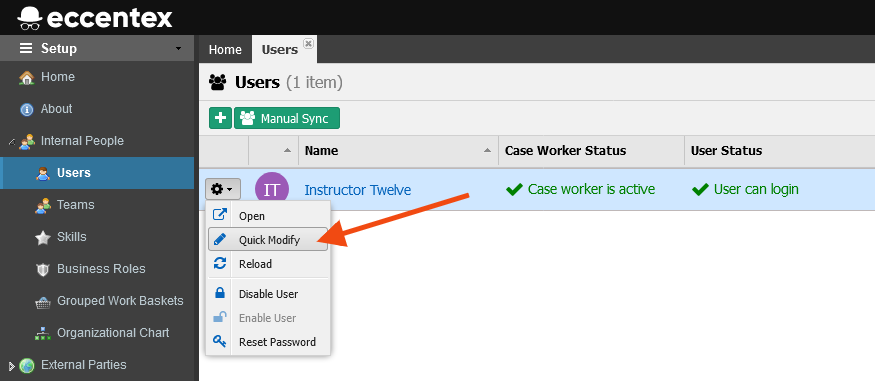
Task: Open the gear actions dropdown for Instructor Twelve
Action: point(223,190)
